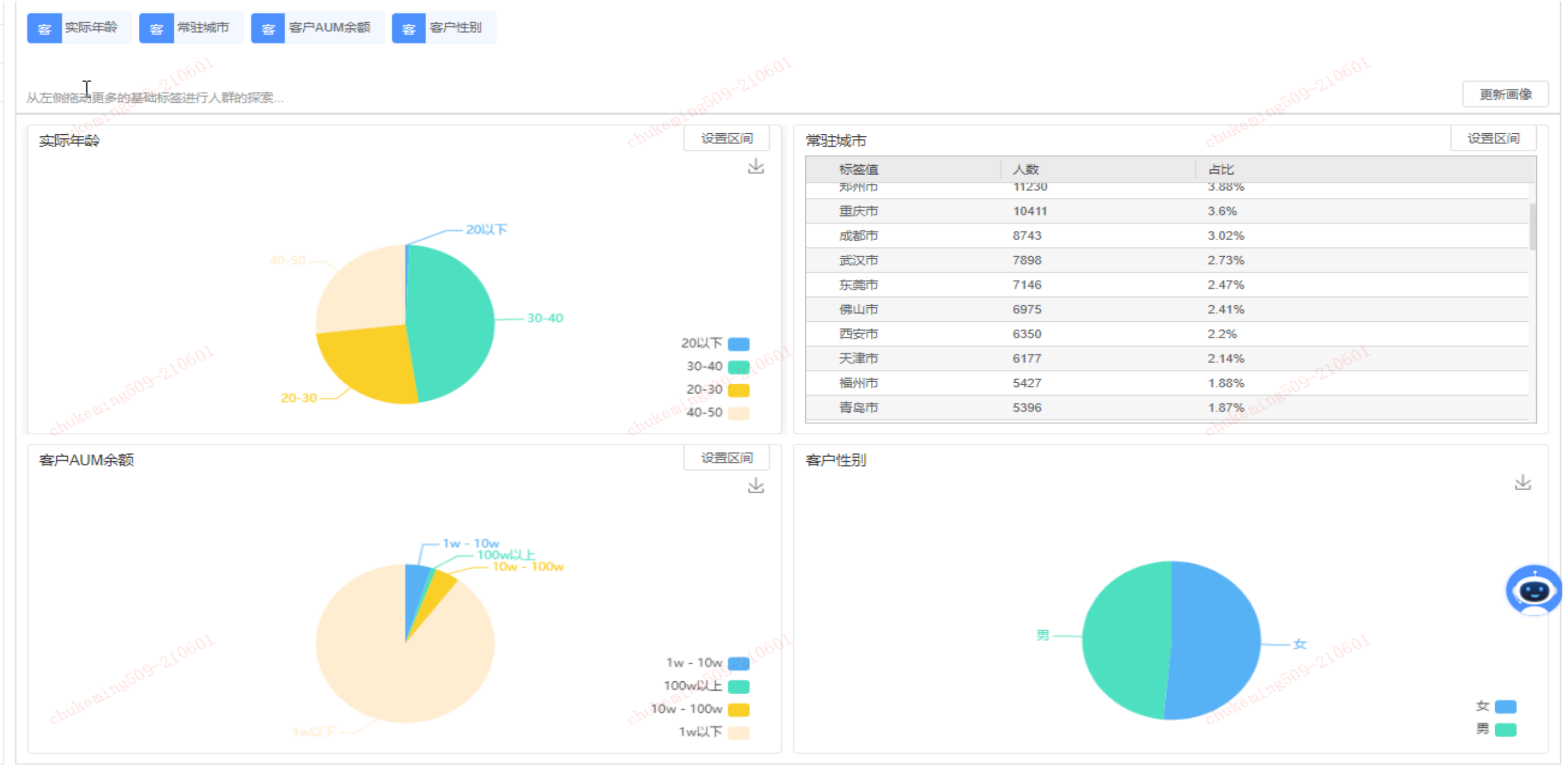Click the 10w - 100w pie label
Image resolution: width=1568 pixels, height=768 pixels.
click(528, 567)
